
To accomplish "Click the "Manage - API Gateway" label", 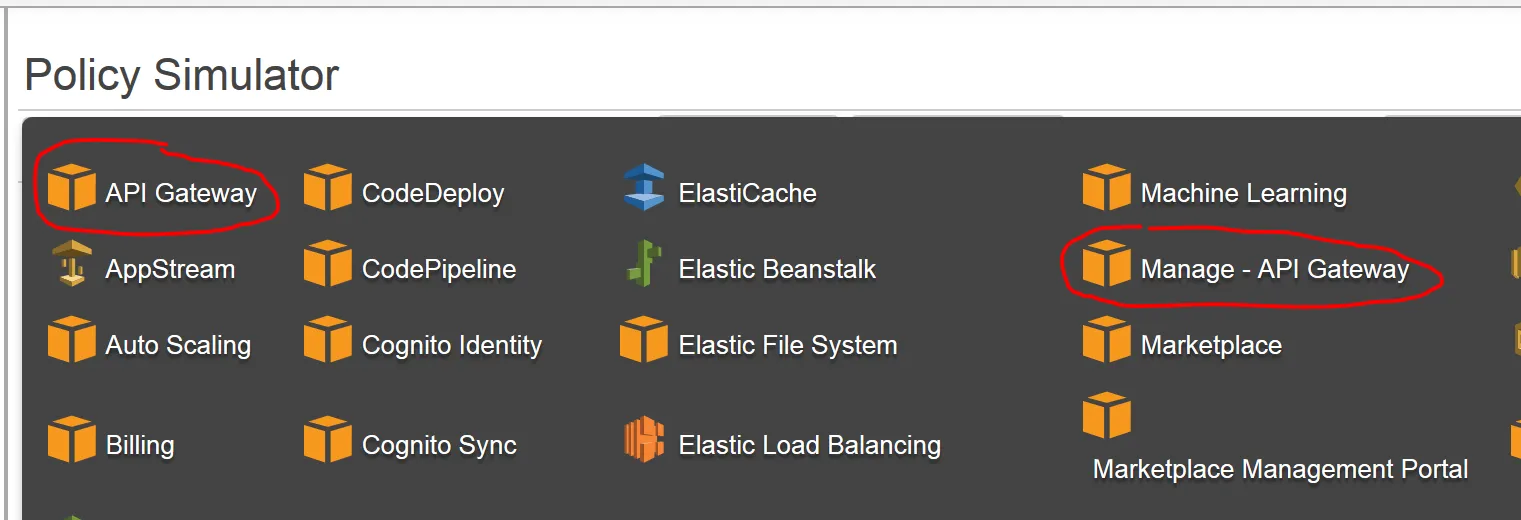I will click(x=1274, y=270).
